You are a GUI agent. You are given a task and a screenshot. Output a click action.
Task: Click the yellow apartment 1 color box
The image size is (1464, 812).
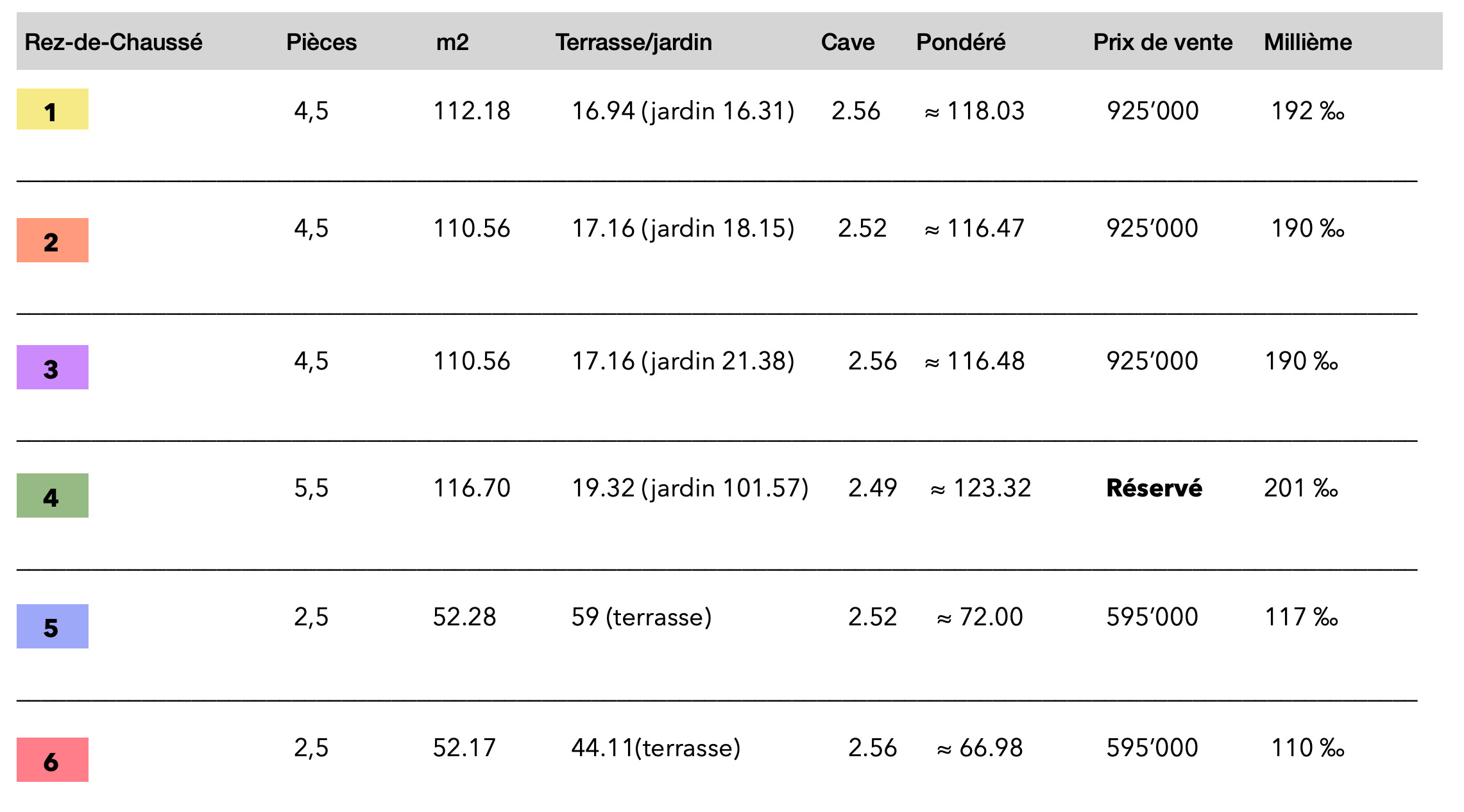pos(52,110)
